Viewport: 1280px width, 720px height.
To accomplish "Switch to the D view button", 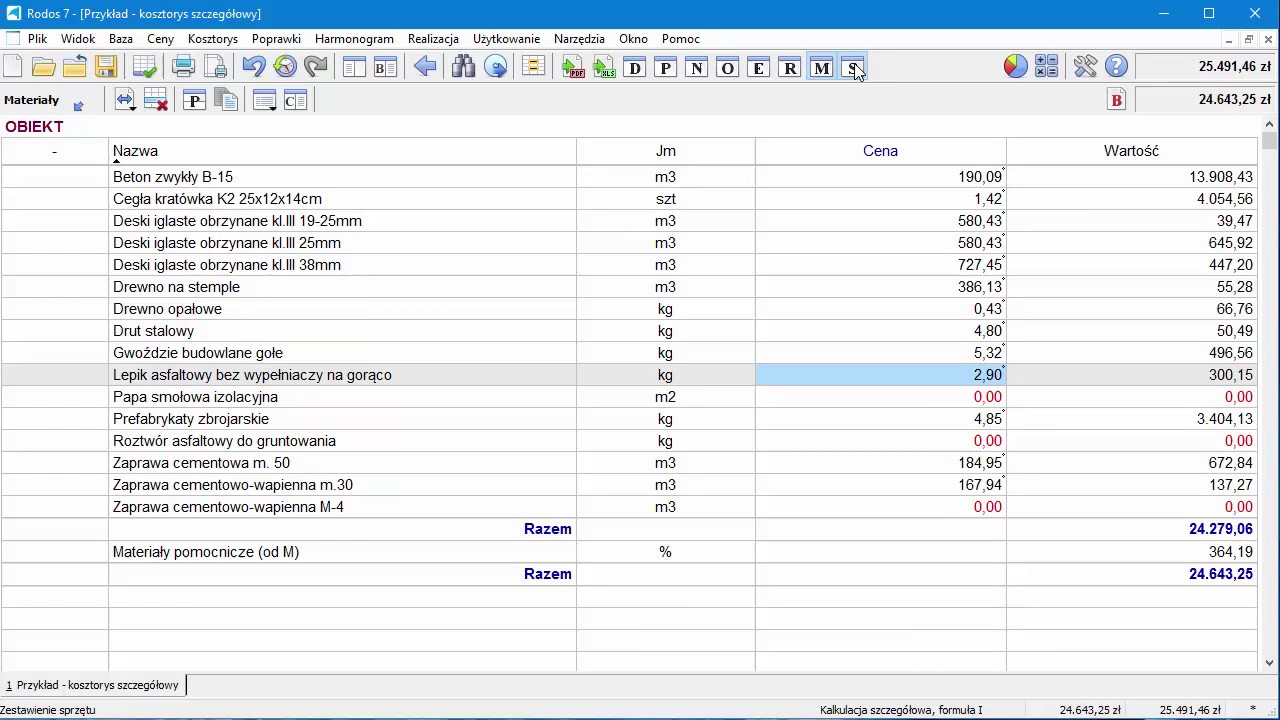I will pos(635,67).
